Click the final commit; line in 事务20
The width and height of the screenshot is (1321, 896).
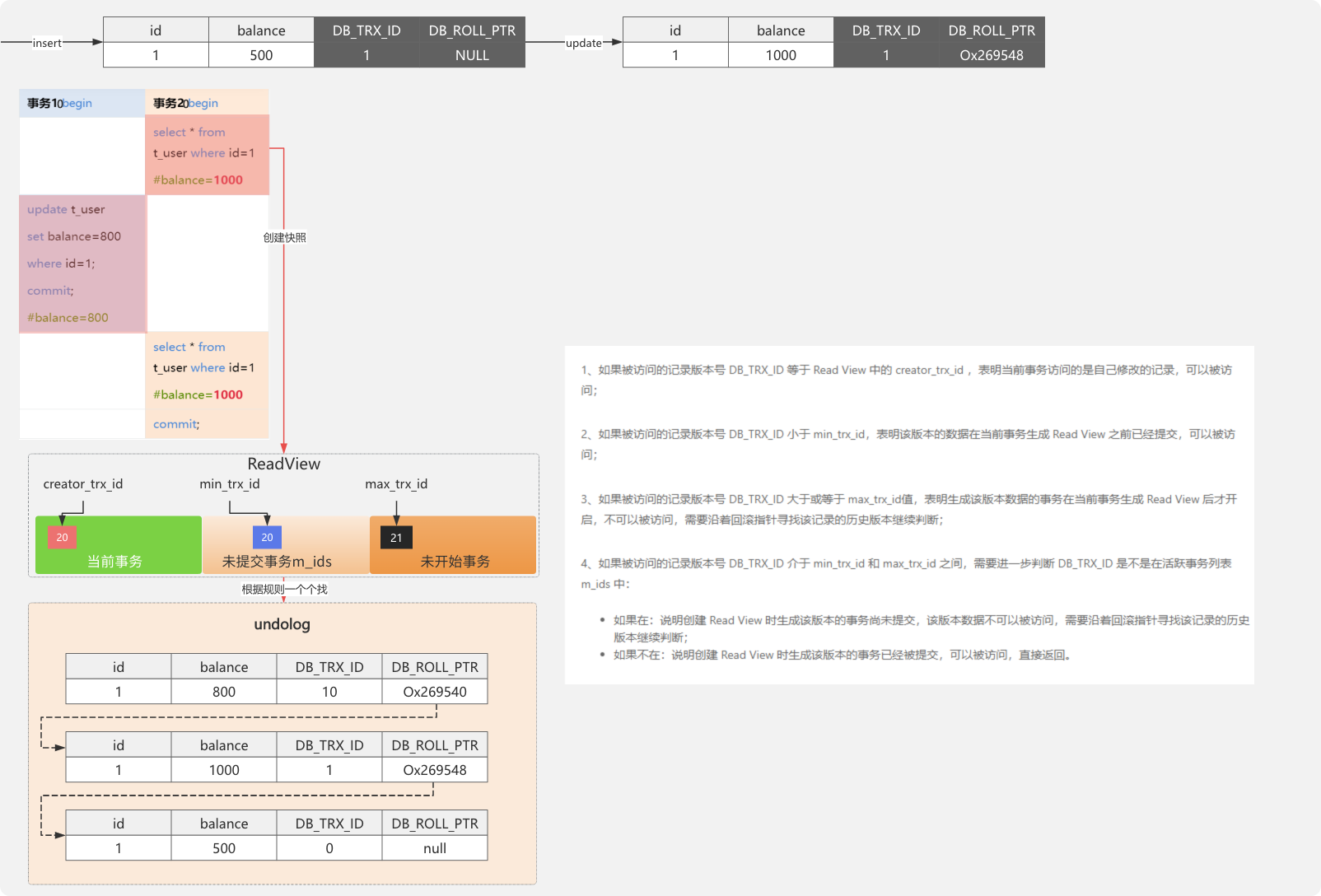176,424
